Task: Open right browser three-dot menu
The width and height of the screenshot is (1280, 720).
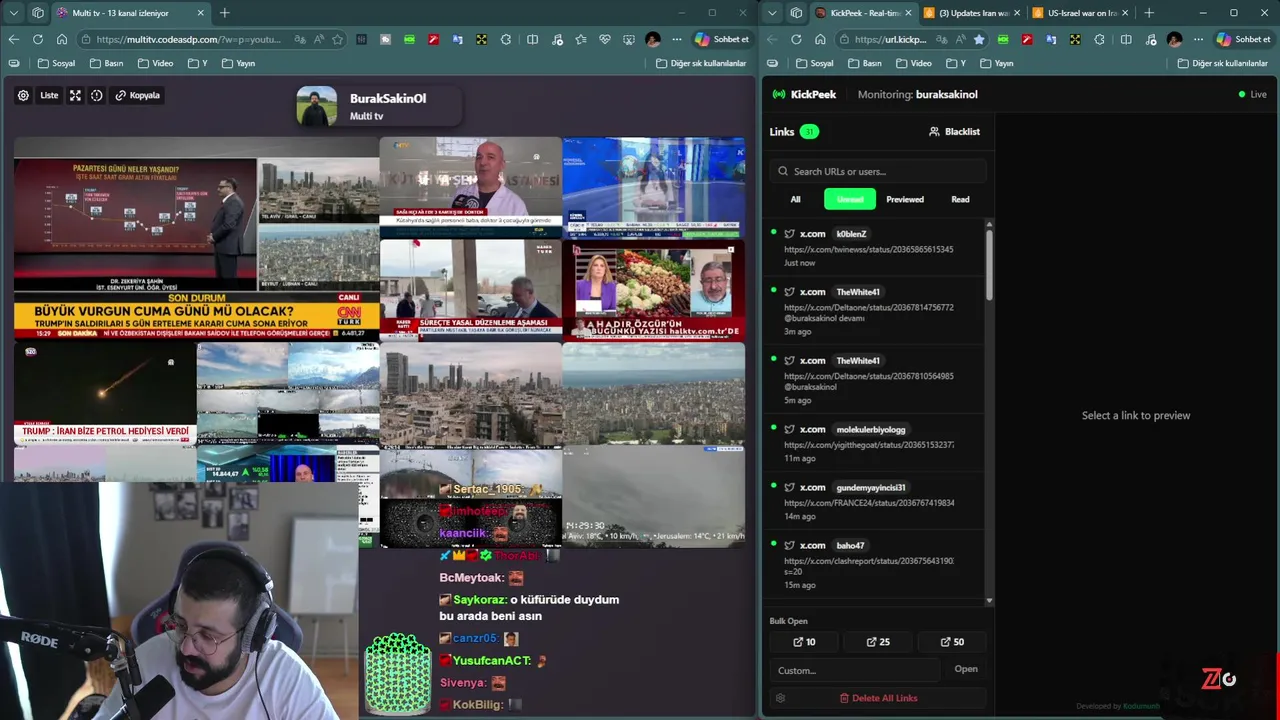Action: pyautogui.click(x=1198, y=39)
